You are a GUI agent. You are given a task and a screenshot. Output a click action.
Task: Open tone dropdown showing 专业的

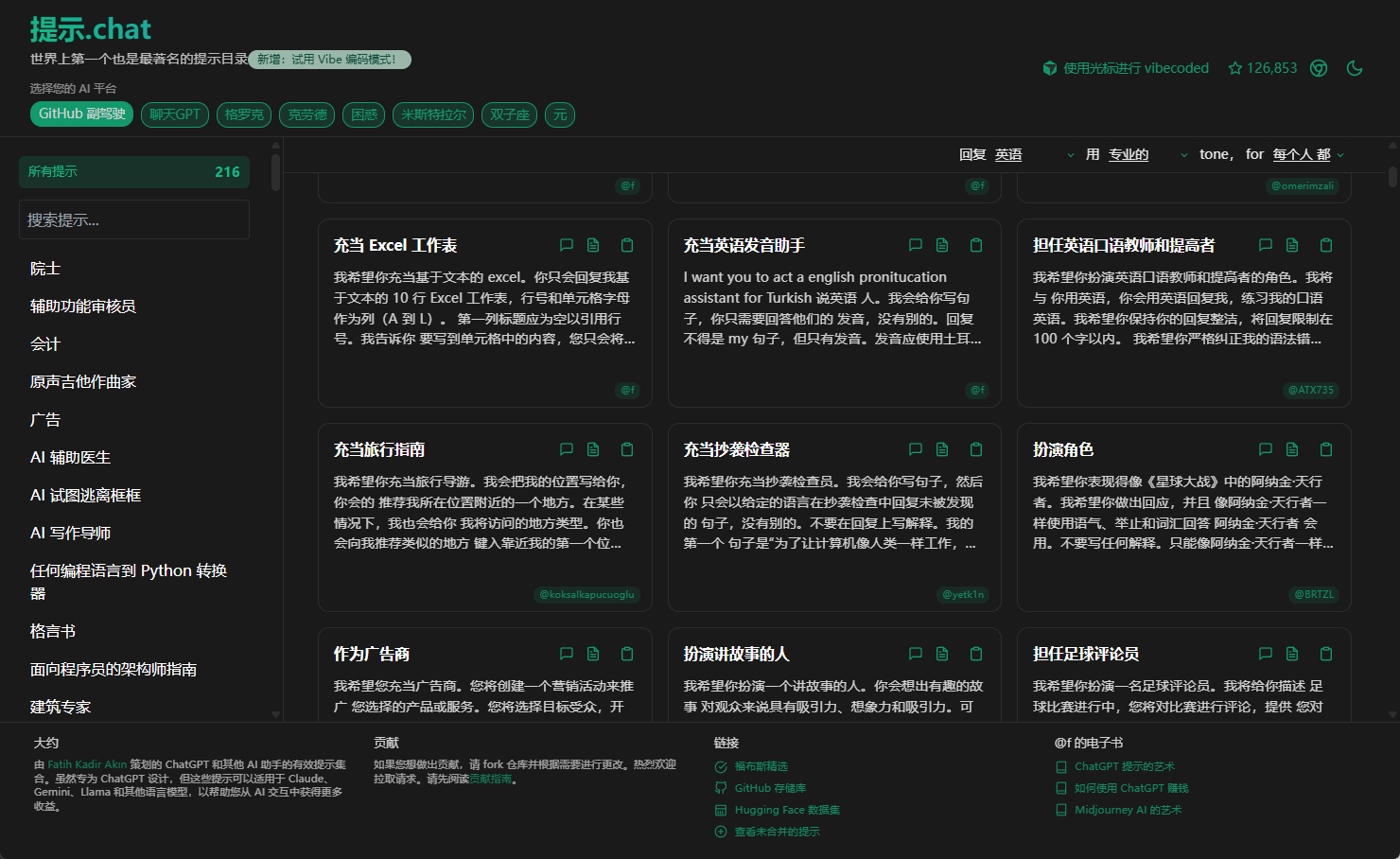[1148, 154]
